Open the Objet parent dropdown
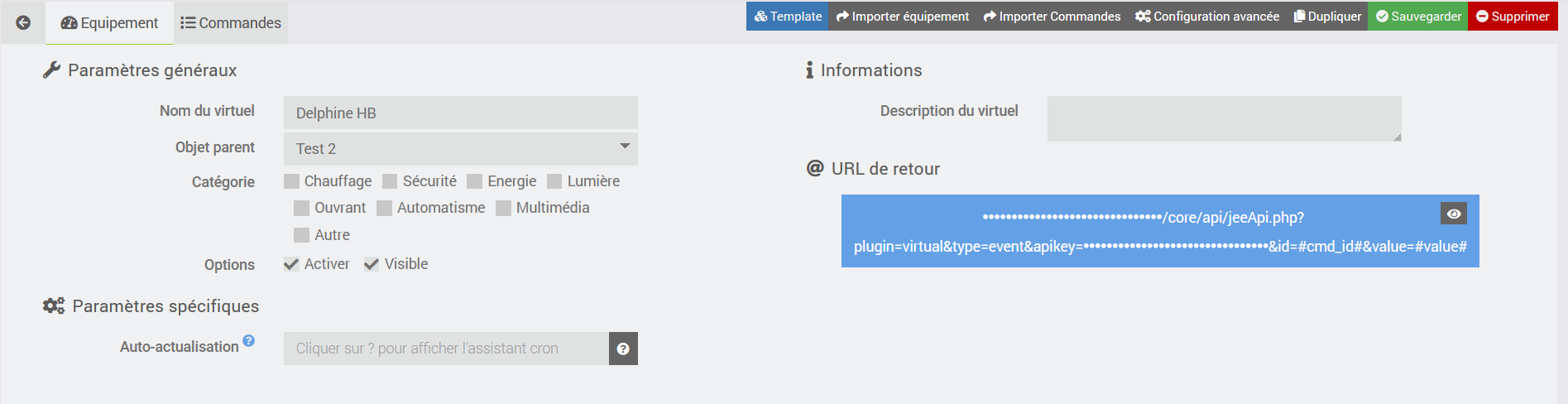 pos(460,149)
